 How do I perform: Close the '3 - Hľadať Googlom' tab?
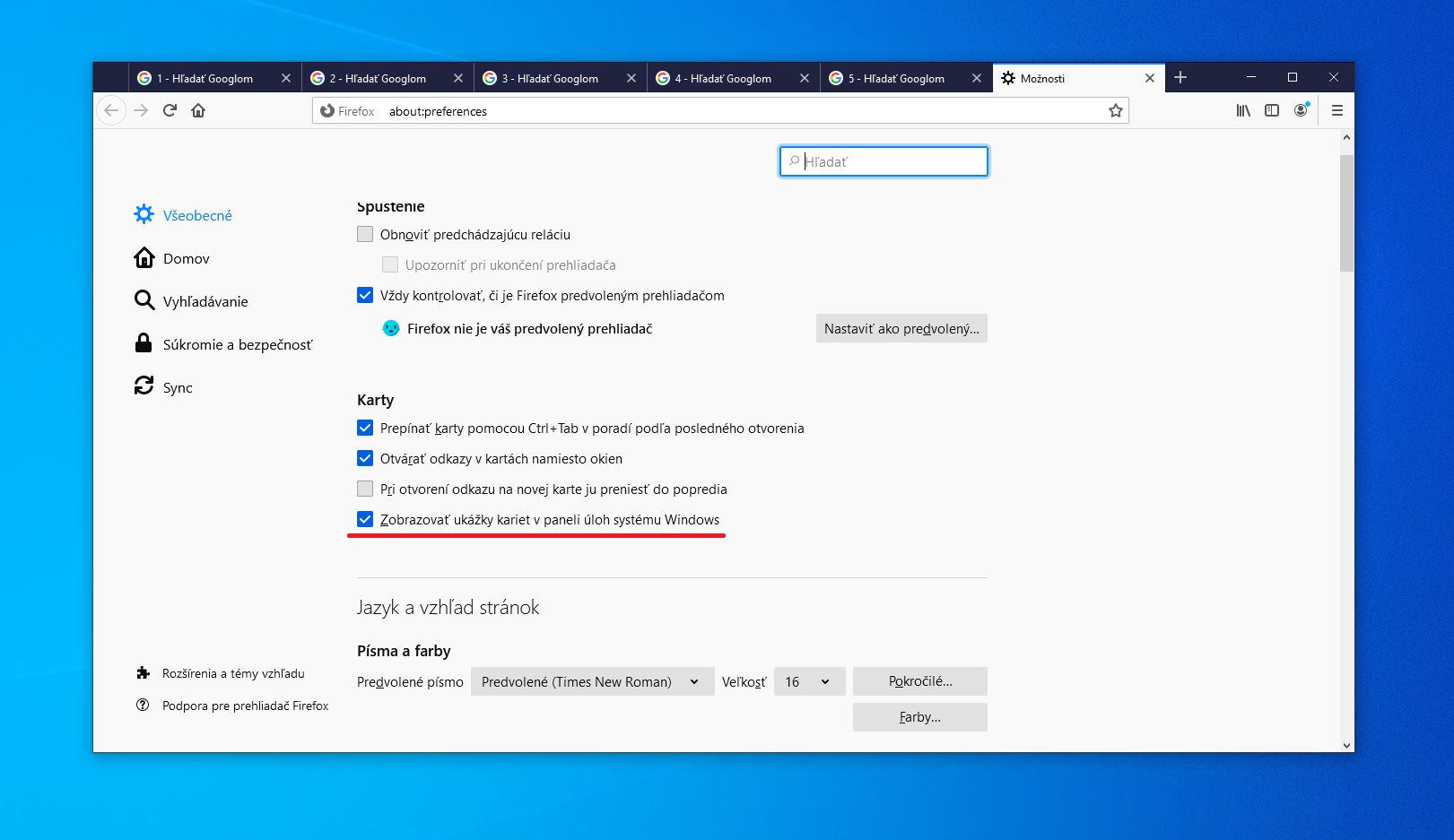click(631, 78)
